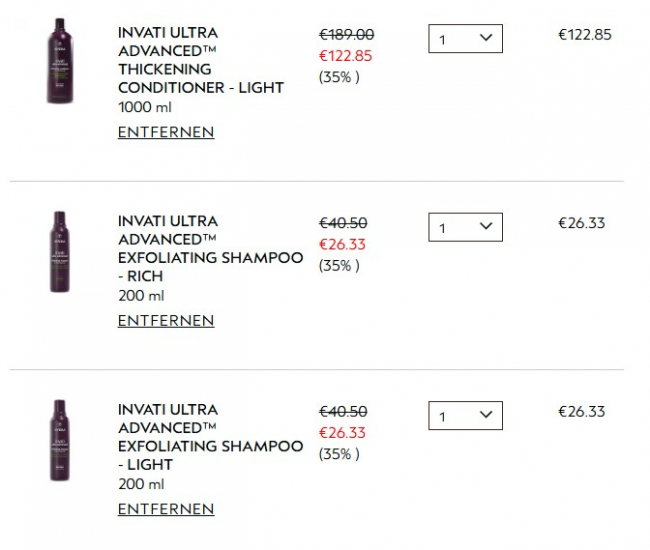Open quantity selector for Exfoliating Shampoo - Rich
Screen dimensions: 650x550
tap(465, 227)
